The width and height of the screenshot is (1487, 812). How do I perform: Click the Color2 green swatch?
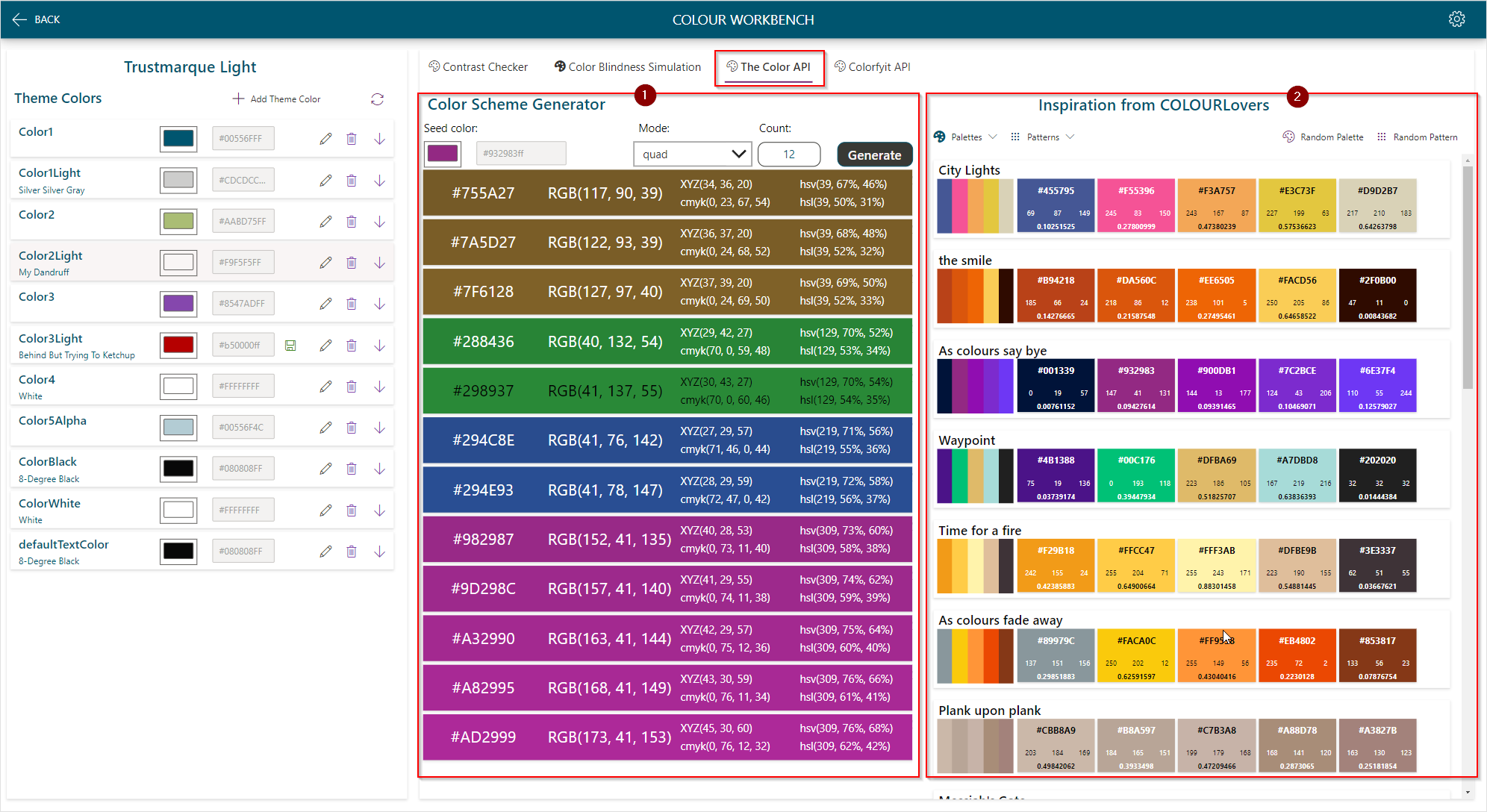pos(178,222)
